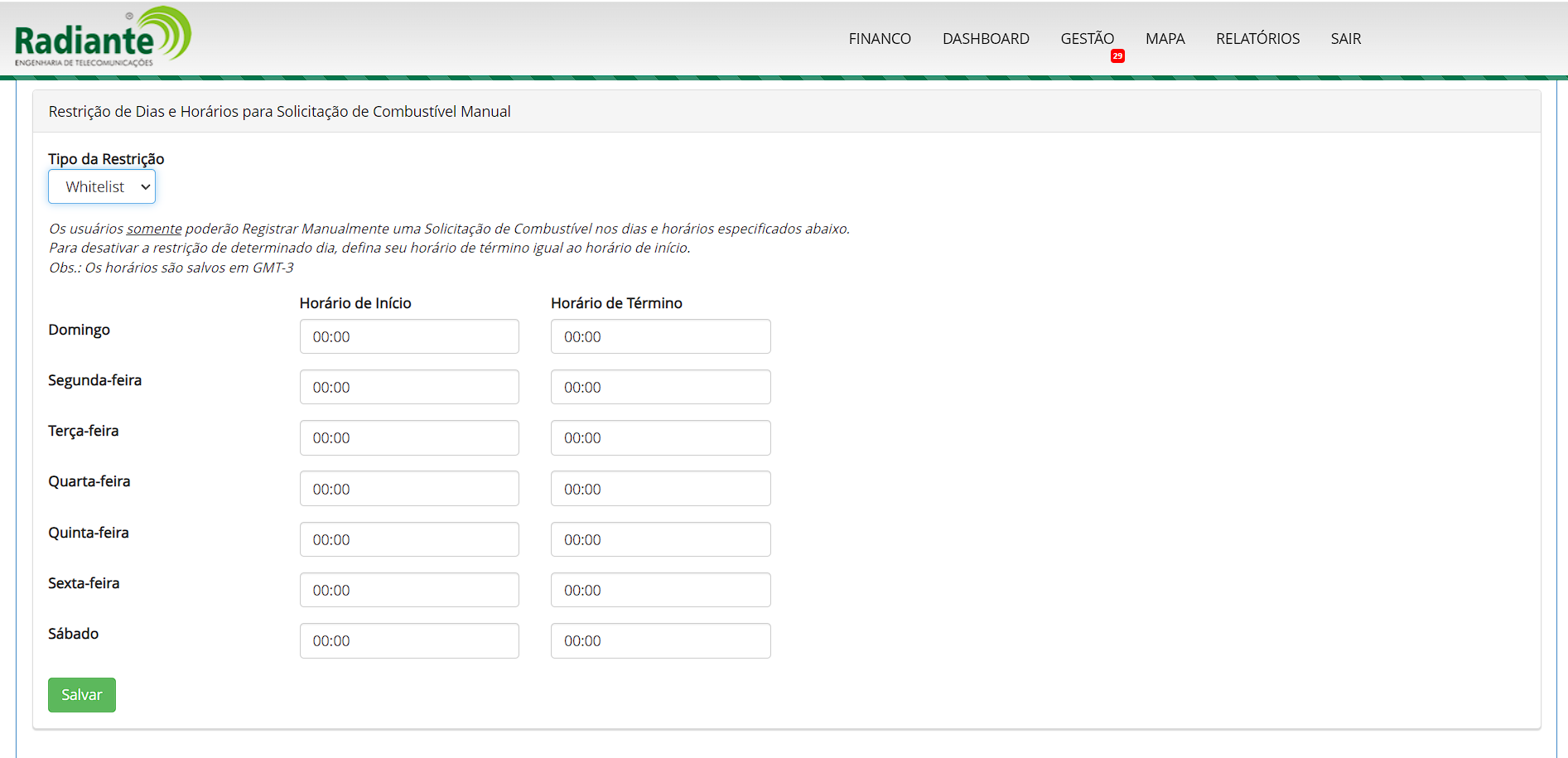1568x758 pixels.
Task: Select Quinta-feira end time field
Action: [660, 540]
